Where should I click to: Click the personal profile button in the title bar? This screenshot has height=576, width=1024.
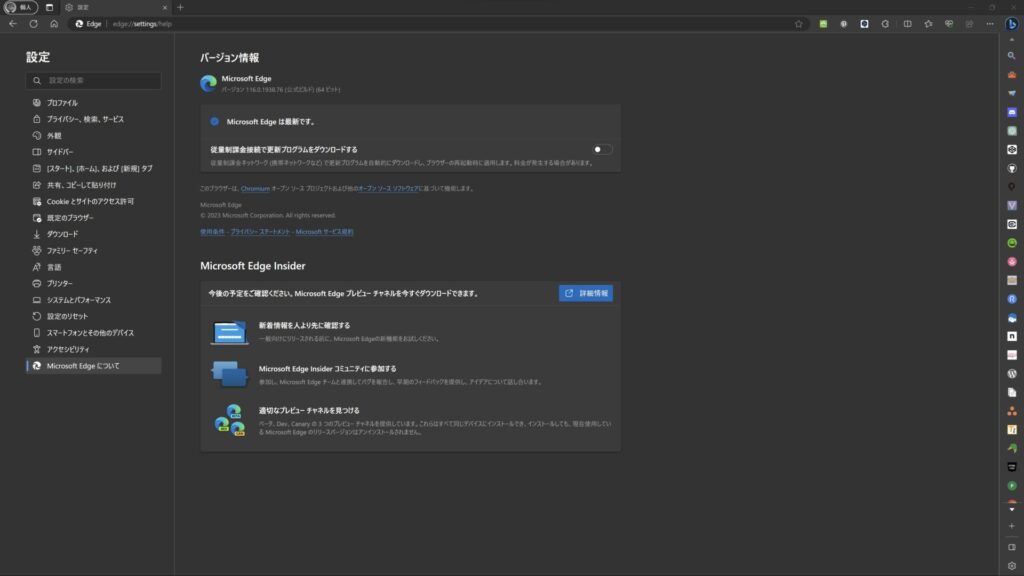click(x=20, y=7)
